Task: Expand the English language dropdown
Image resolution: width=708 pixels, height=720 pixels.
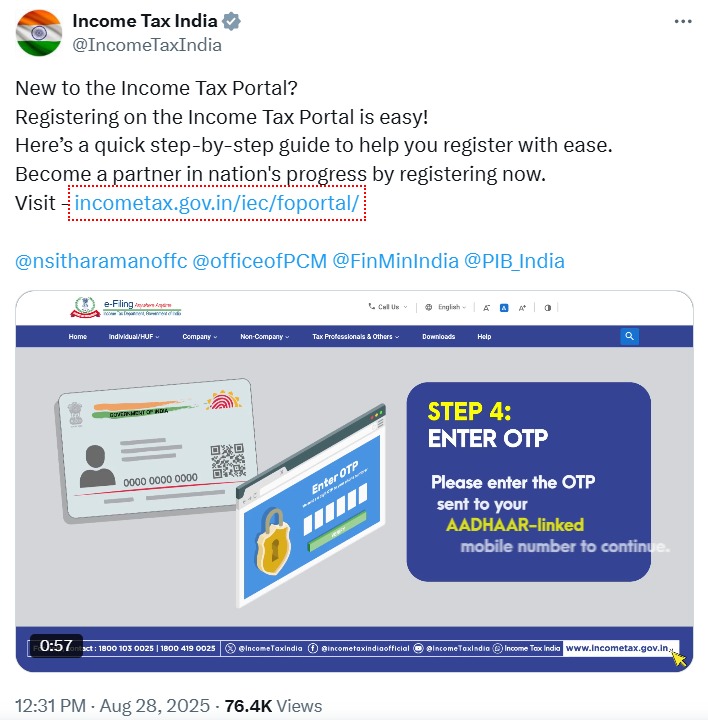Action: (x=445, y=307)
